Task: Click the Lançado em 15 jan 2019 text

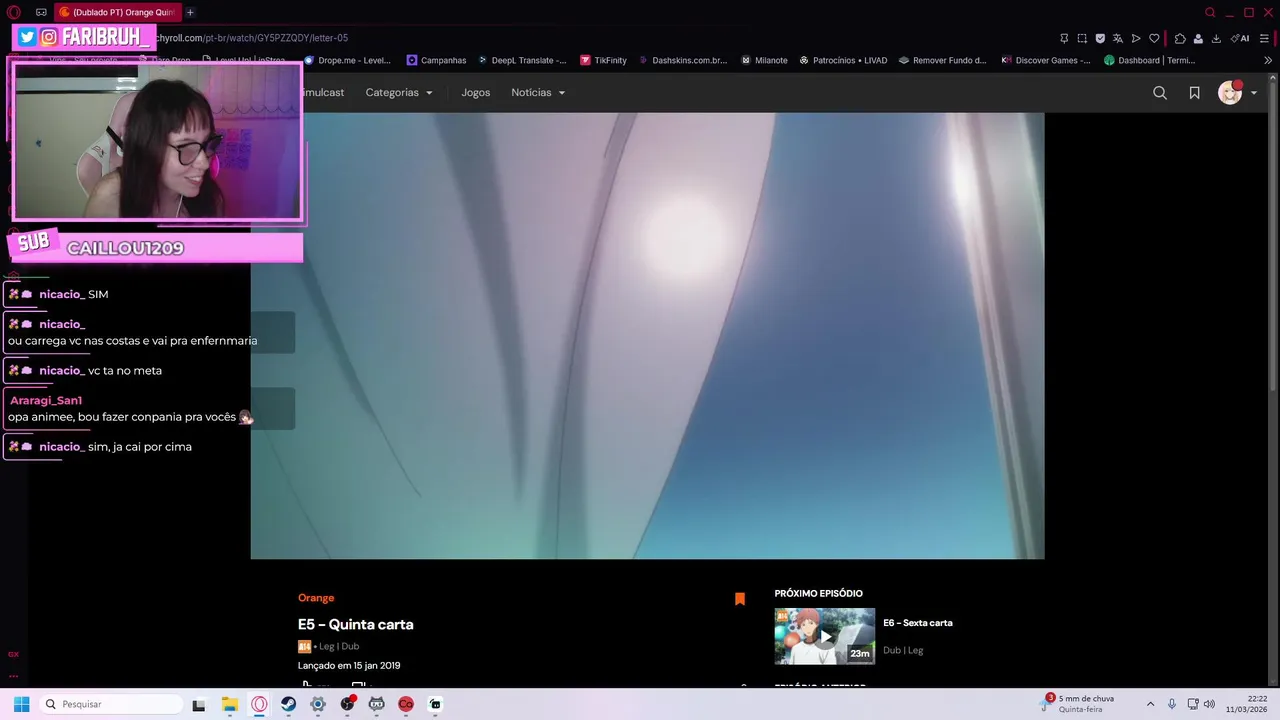Action: coord(349,666)
